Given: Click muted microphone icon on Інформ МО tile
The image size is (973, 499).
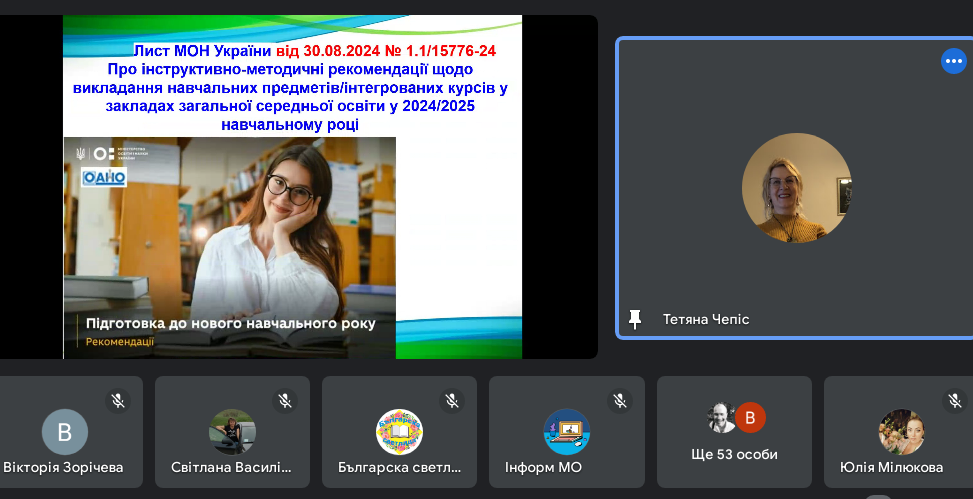Looking at the screenshot, I should (620, 401).
